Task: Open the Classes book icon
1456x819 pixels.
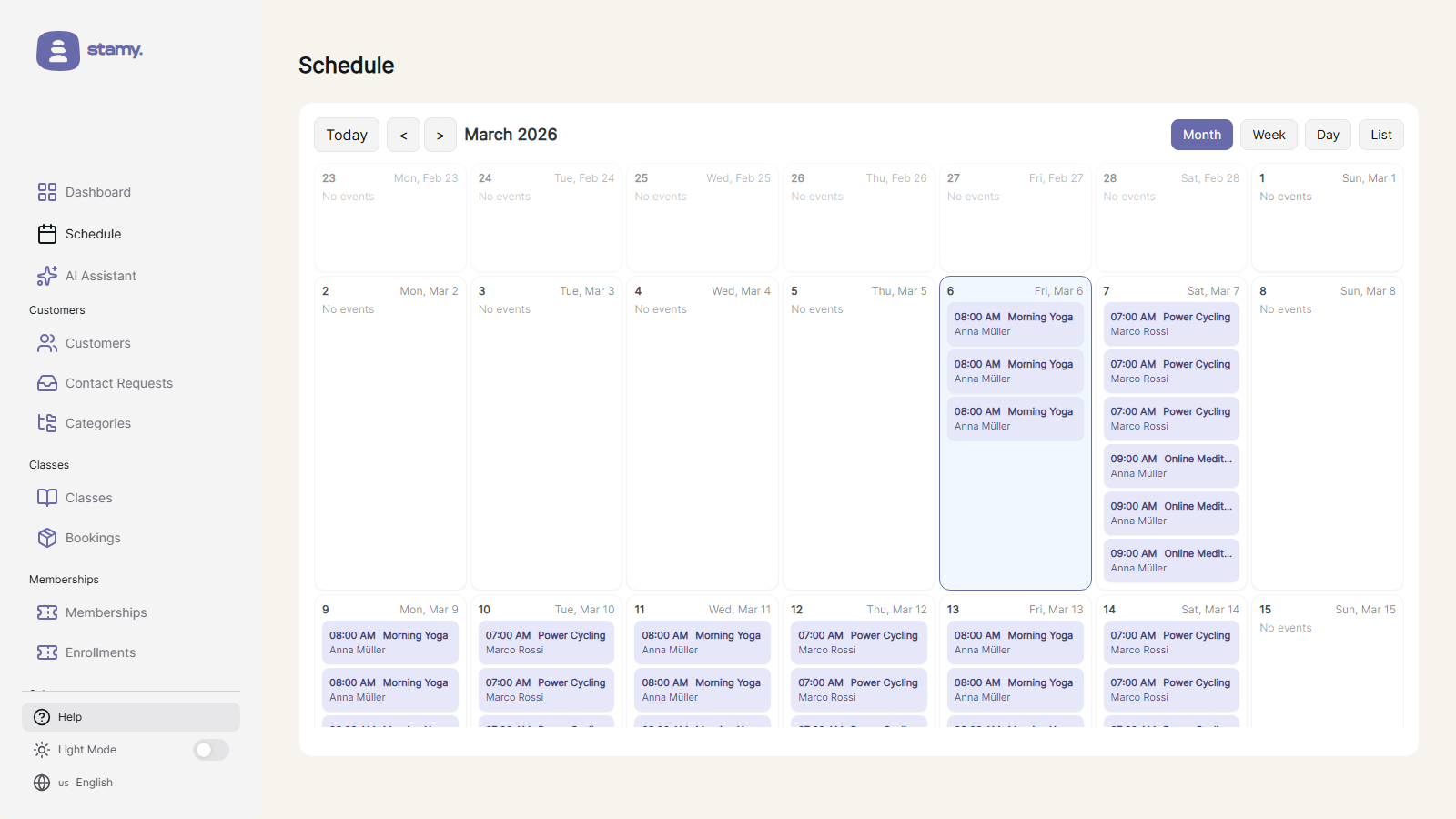Action: coord(47,498)
